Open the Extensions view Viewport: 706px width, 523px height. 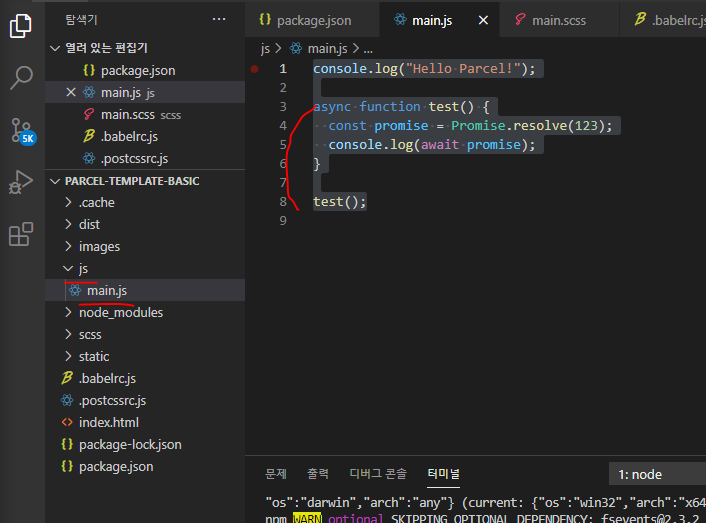point(21,234)
